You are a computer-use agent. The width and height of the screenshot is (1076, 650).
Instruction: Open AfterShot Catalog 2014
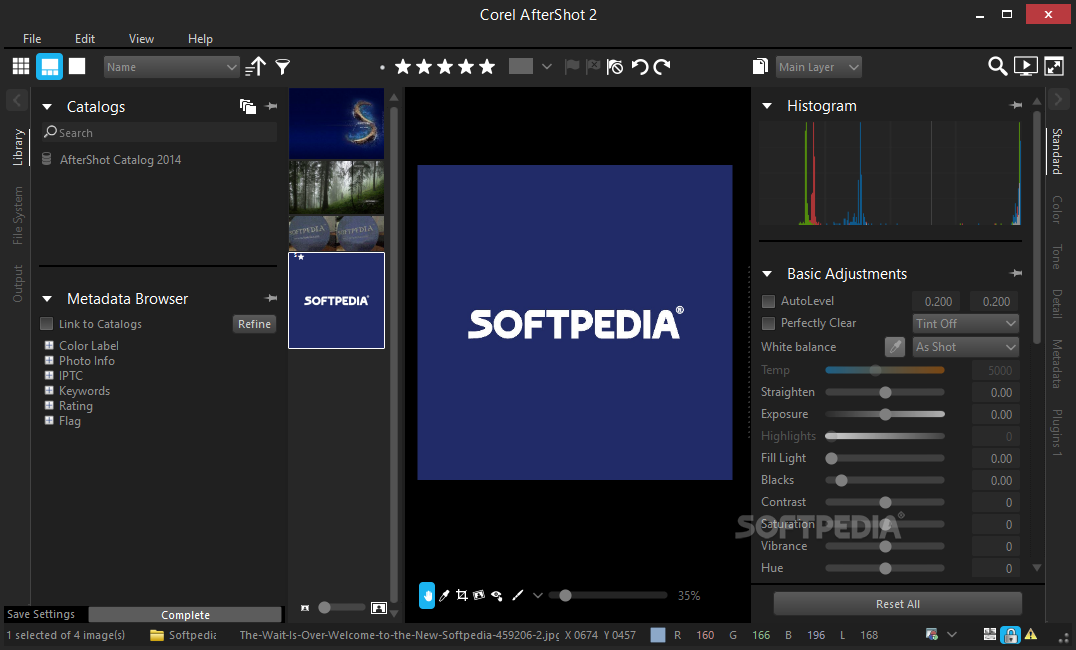pos(120,159)
